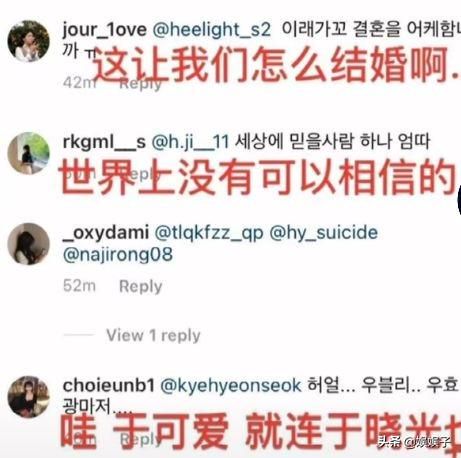Click the jour_1ove username

point(105,29)
